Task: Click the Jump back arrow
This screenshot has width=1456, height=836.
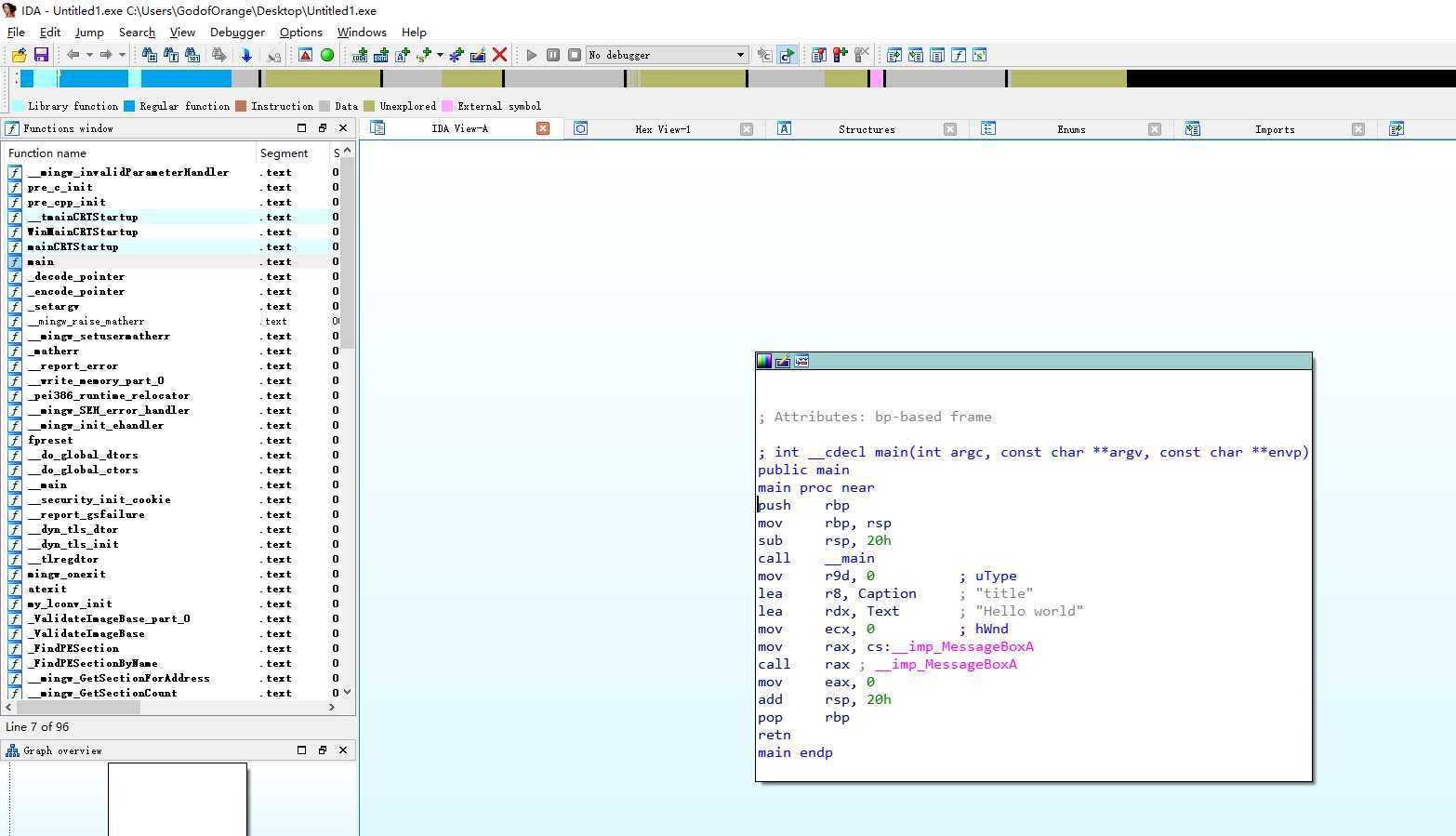Action: [73, 55]
